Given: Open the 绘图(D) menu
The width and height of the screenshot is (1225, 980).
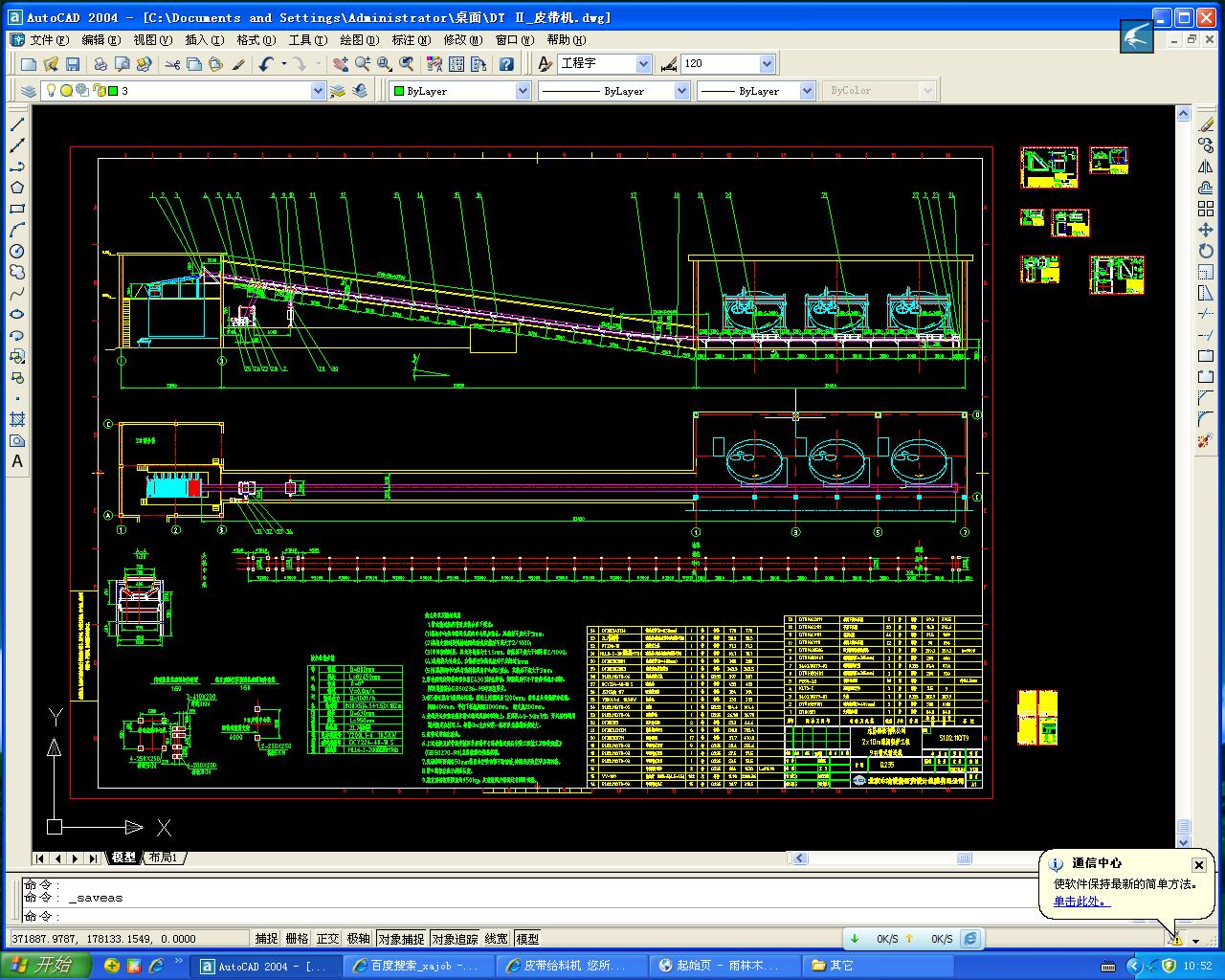Looking at the screenshot, I should tap(359, 40).
